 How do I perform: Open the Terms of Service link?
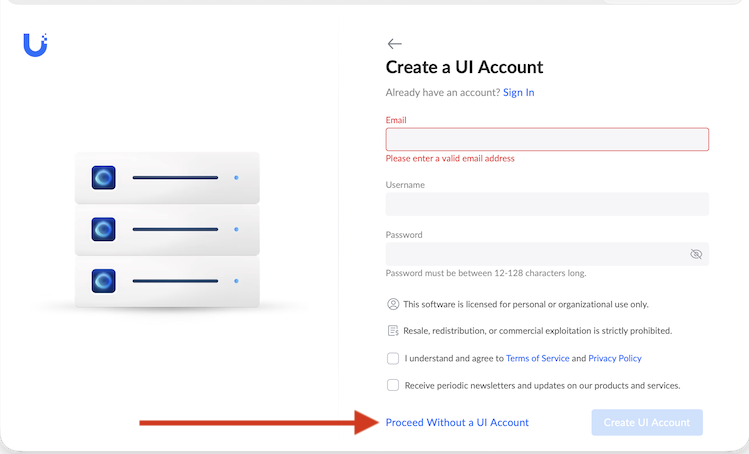tap(537, 358)
